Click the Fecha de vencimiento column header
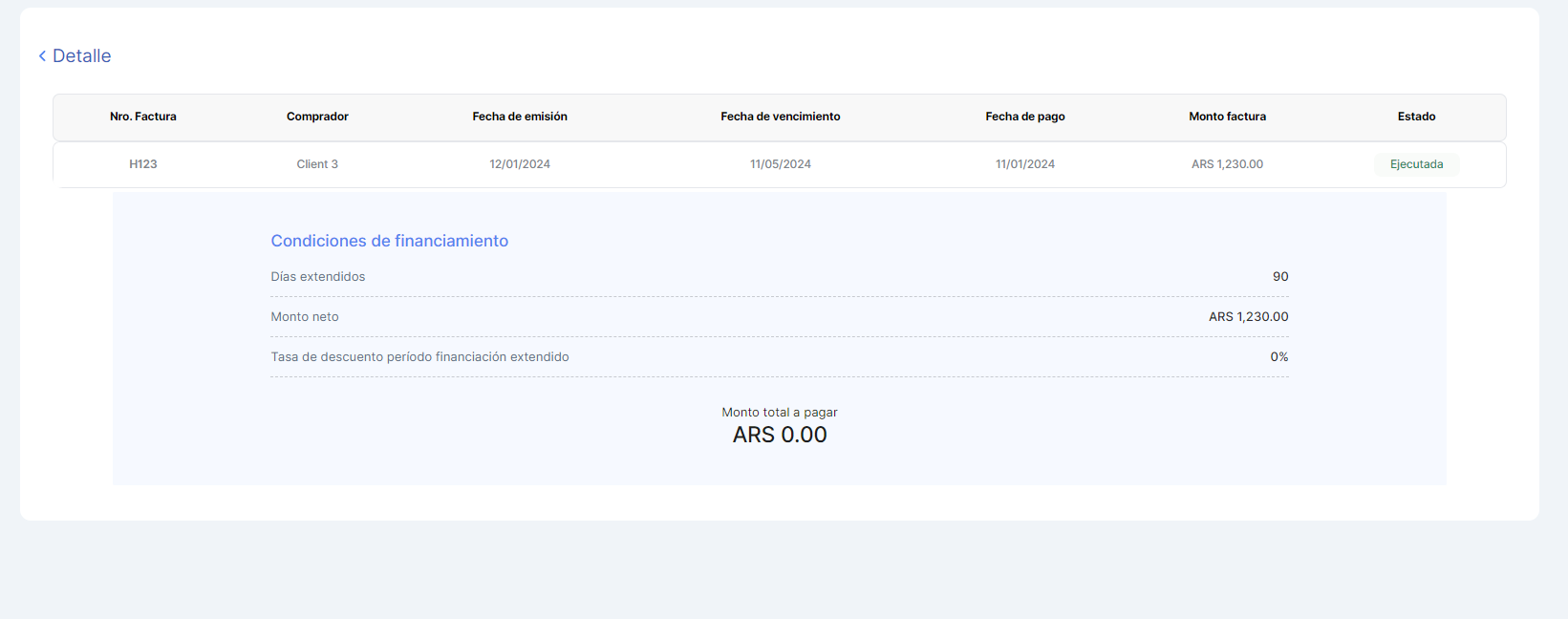1568x619 pixels. coord(781,117)
